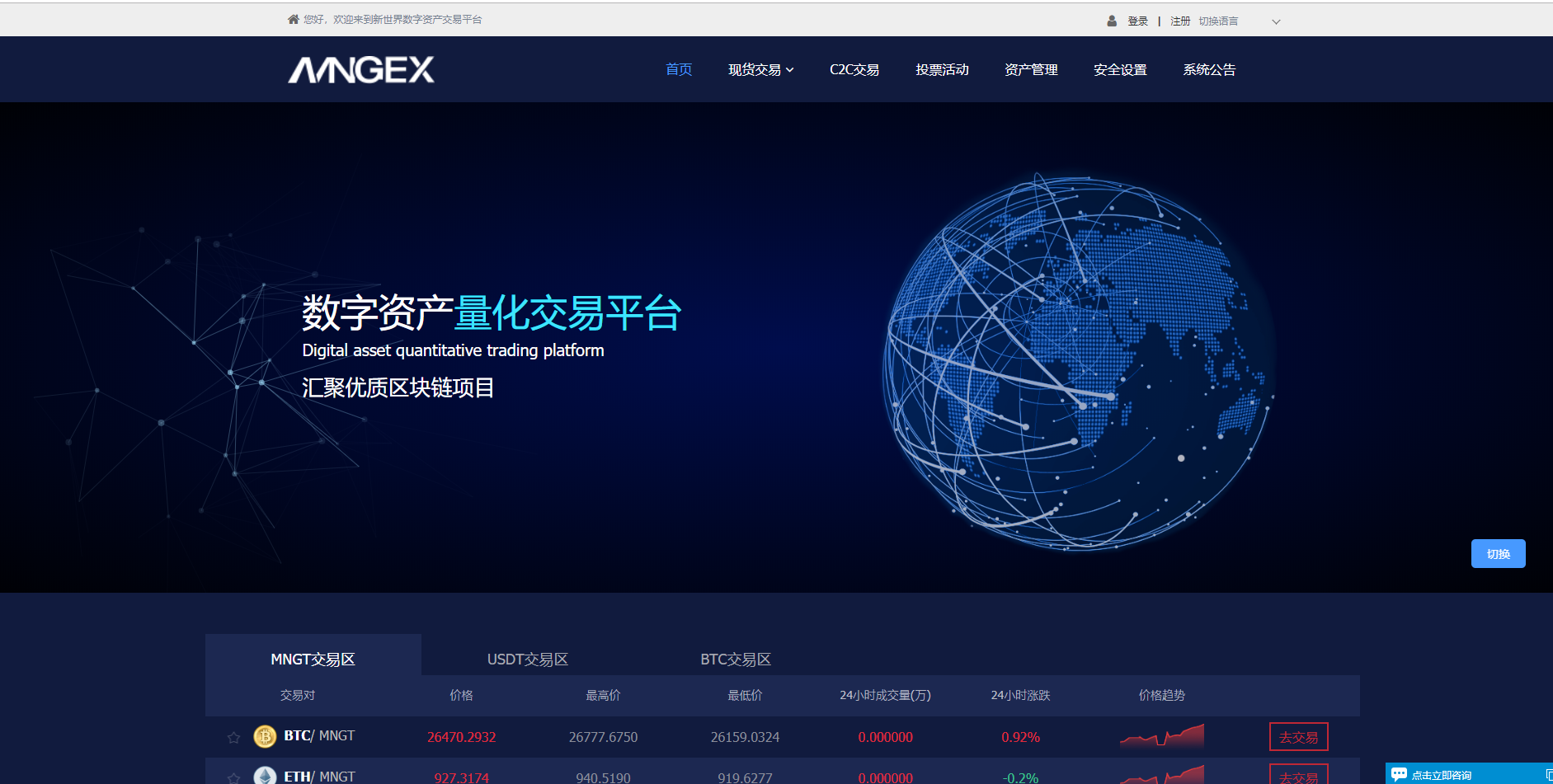Favorite ETH/MNGT by clicking its star
Image resolution: width=1553 pixels, height=784 pixels.
point(233,776)
